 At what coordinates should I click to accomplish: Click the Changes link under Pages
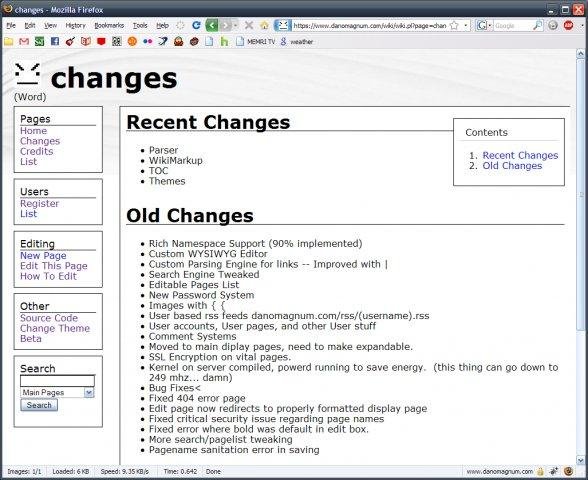coord(40,141)
